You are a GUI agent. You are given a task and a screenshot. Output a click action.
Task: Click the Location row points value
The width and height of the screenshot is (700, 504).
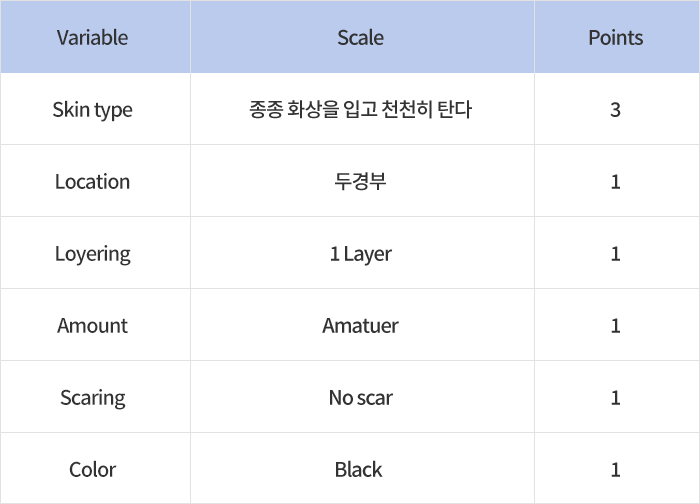click(x=615, y=182)
